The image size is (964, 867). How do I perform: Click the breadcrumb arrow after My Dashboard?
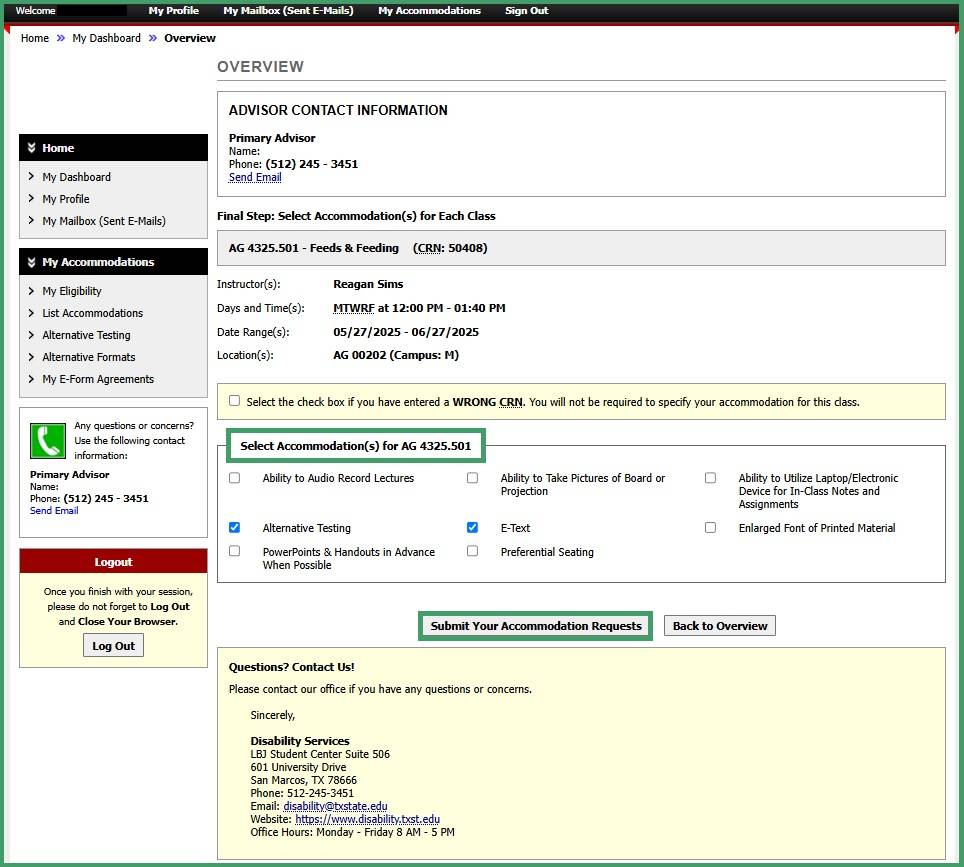click(x=152, y=38)
